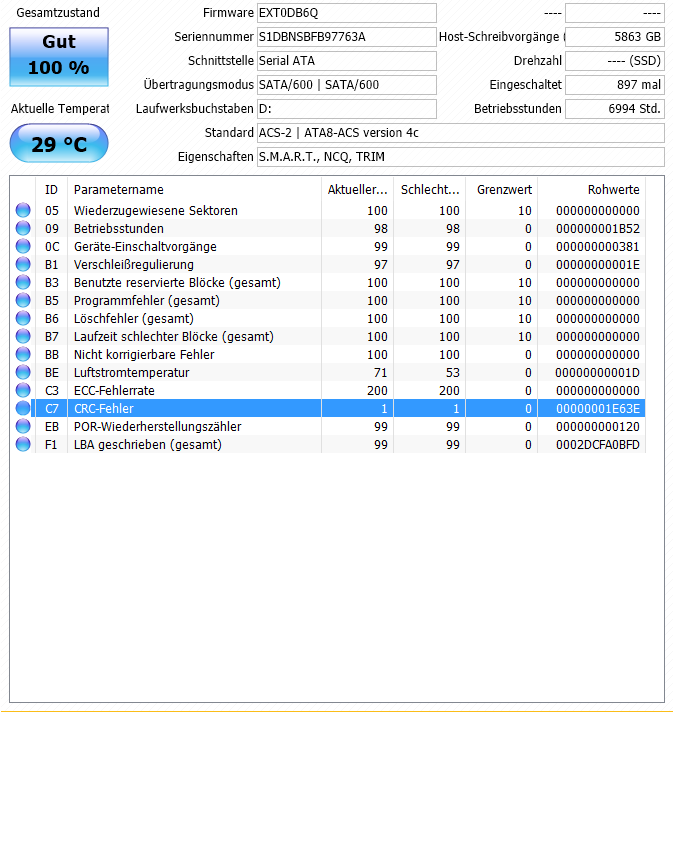Click raw value 00000000001D
Viewport: 673px width, 847px height.
point(597,372)
